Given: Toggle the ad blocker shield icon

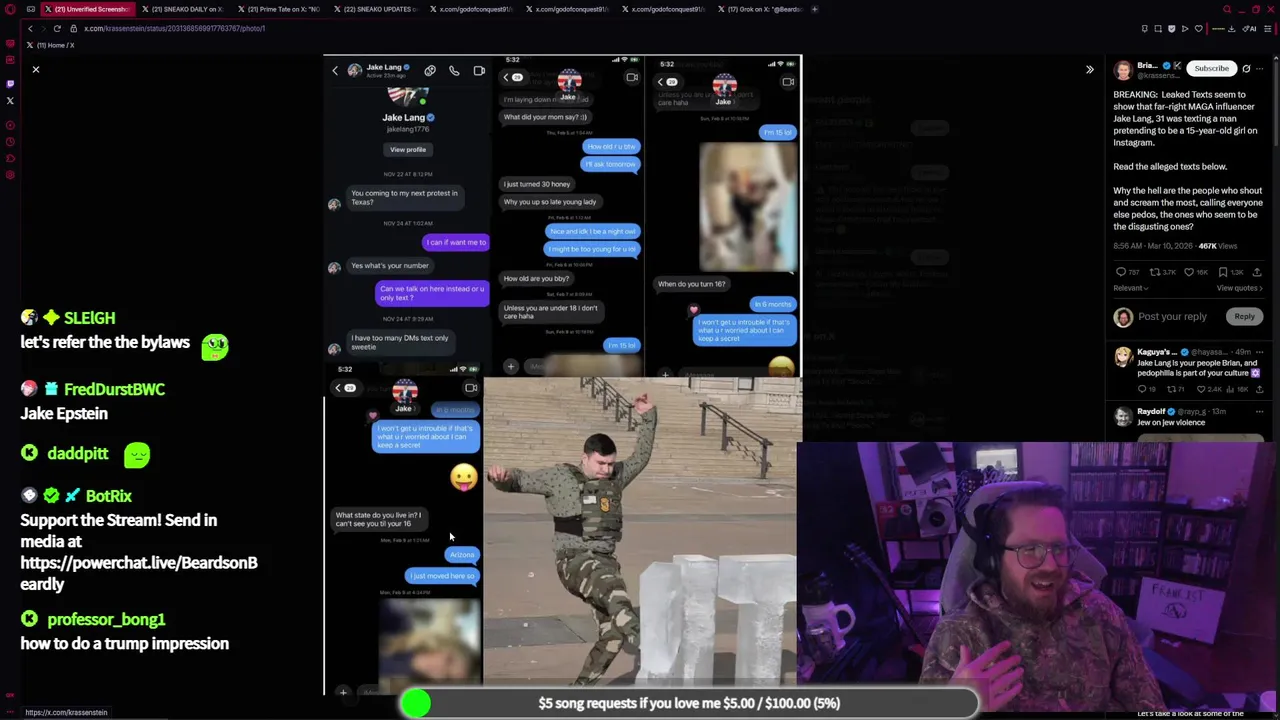Looking at the screenshot, I should click(x=1171, y=28).
